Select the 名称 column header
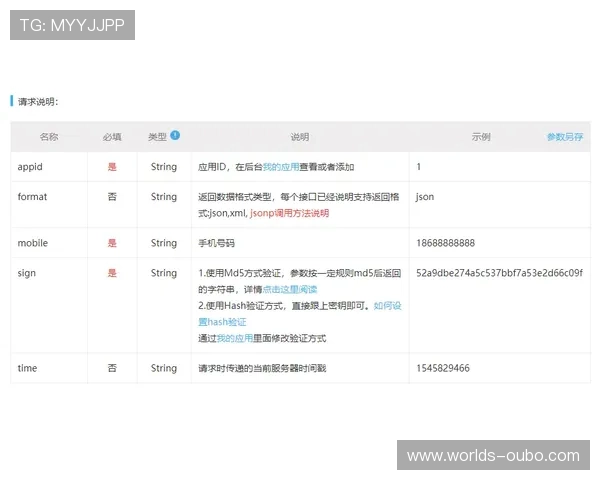Viewport: 600px width, 480px height. pos(49,137)
